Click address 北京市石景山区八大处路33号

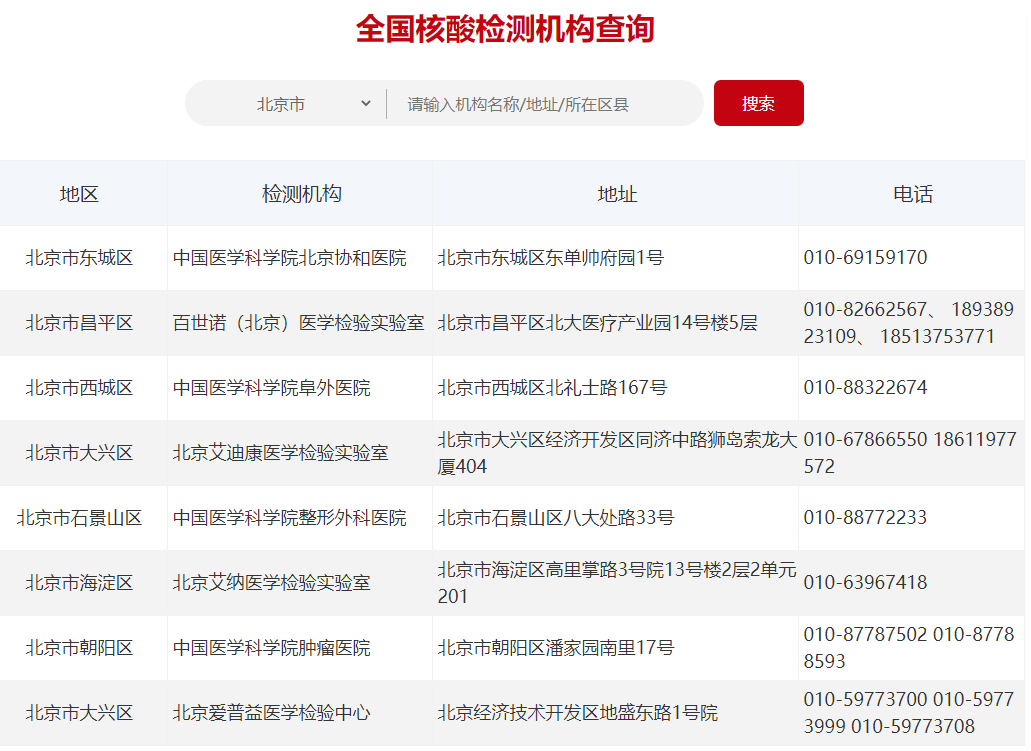(556, 518)
